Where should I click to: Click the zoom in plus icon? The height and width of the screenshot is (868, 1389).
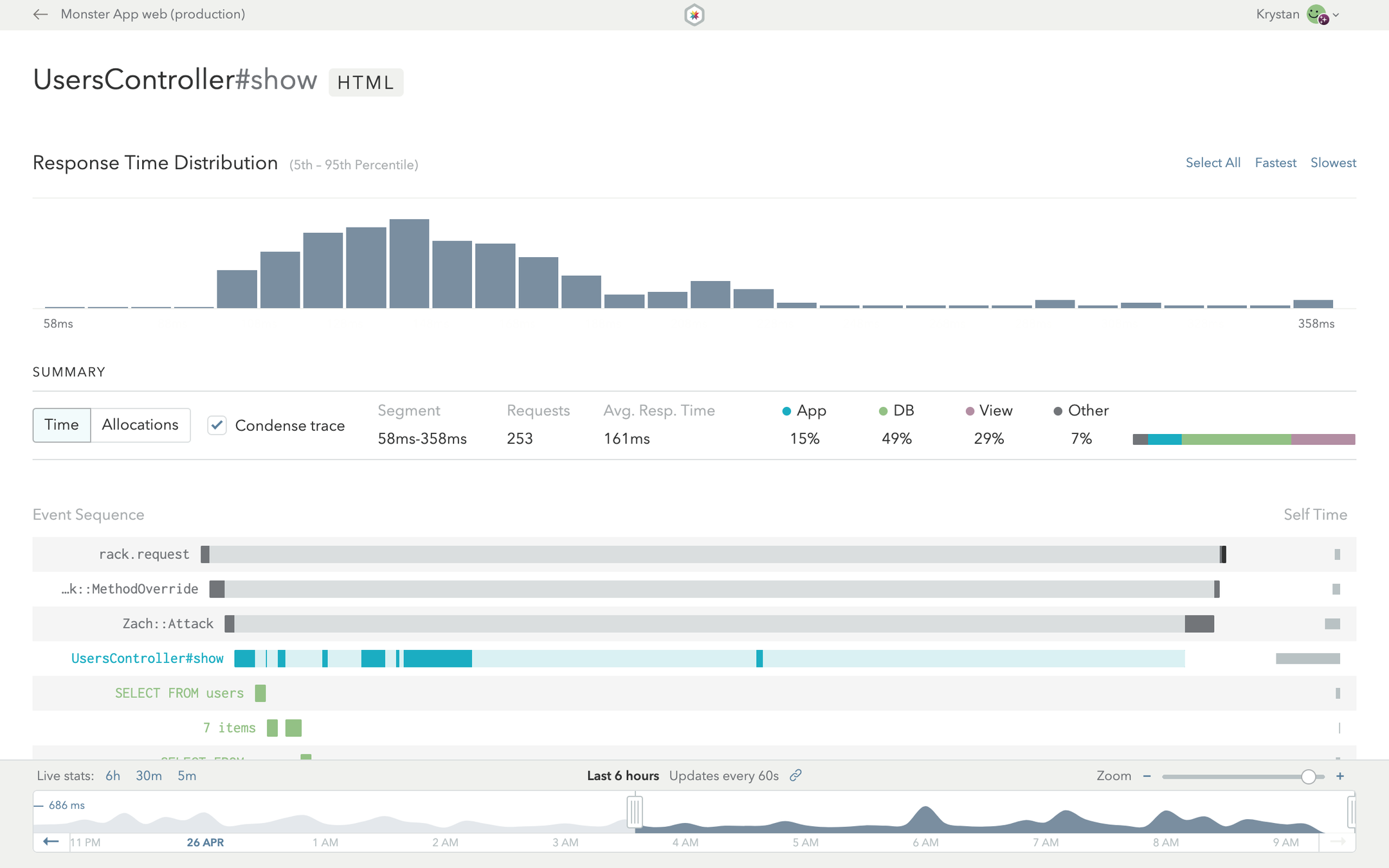coord(1340,776)
